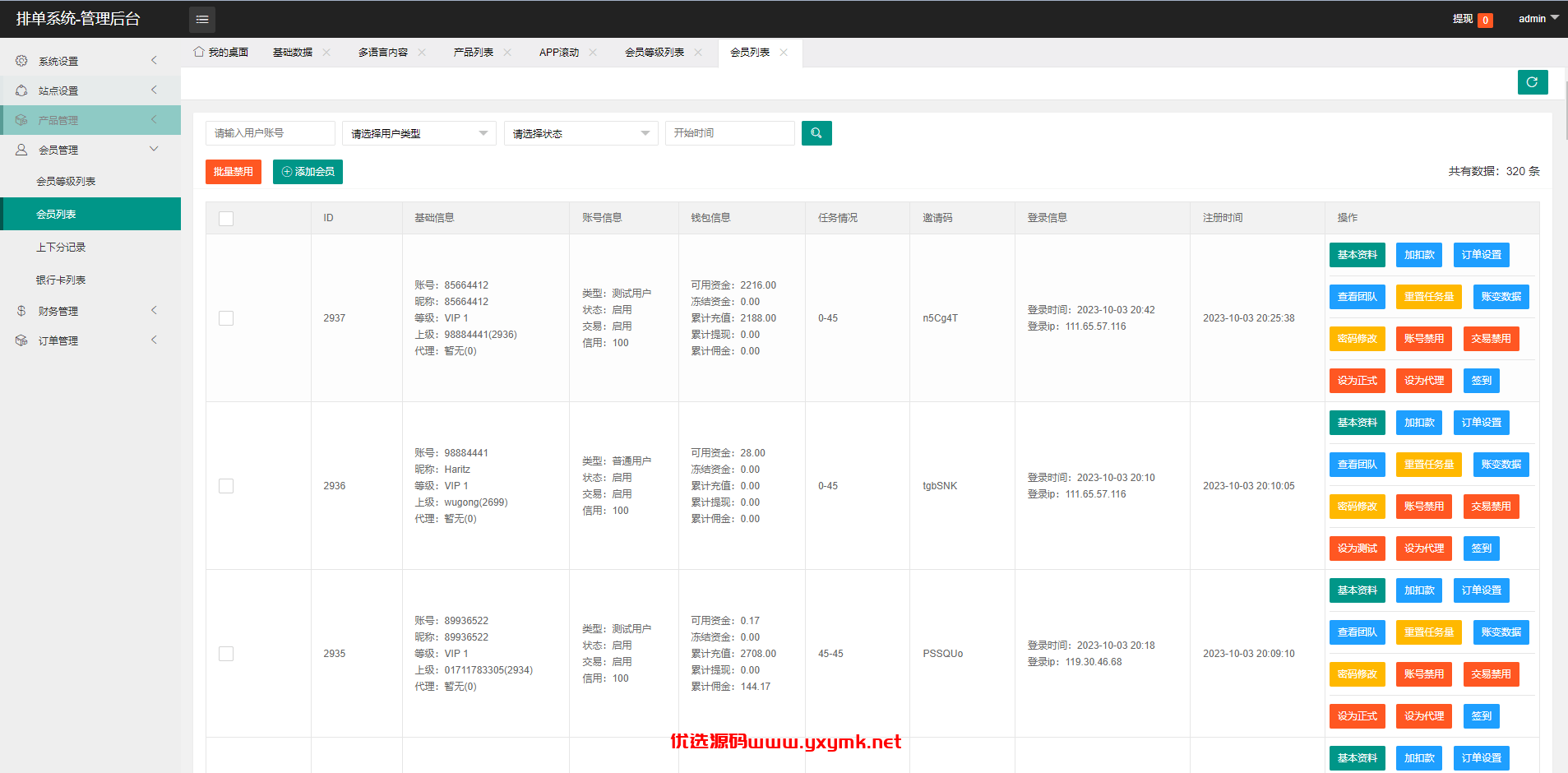Click the site settings sidebar icon
The width and height of the screenshot is (1568, 773).
(x=21, y=90)
